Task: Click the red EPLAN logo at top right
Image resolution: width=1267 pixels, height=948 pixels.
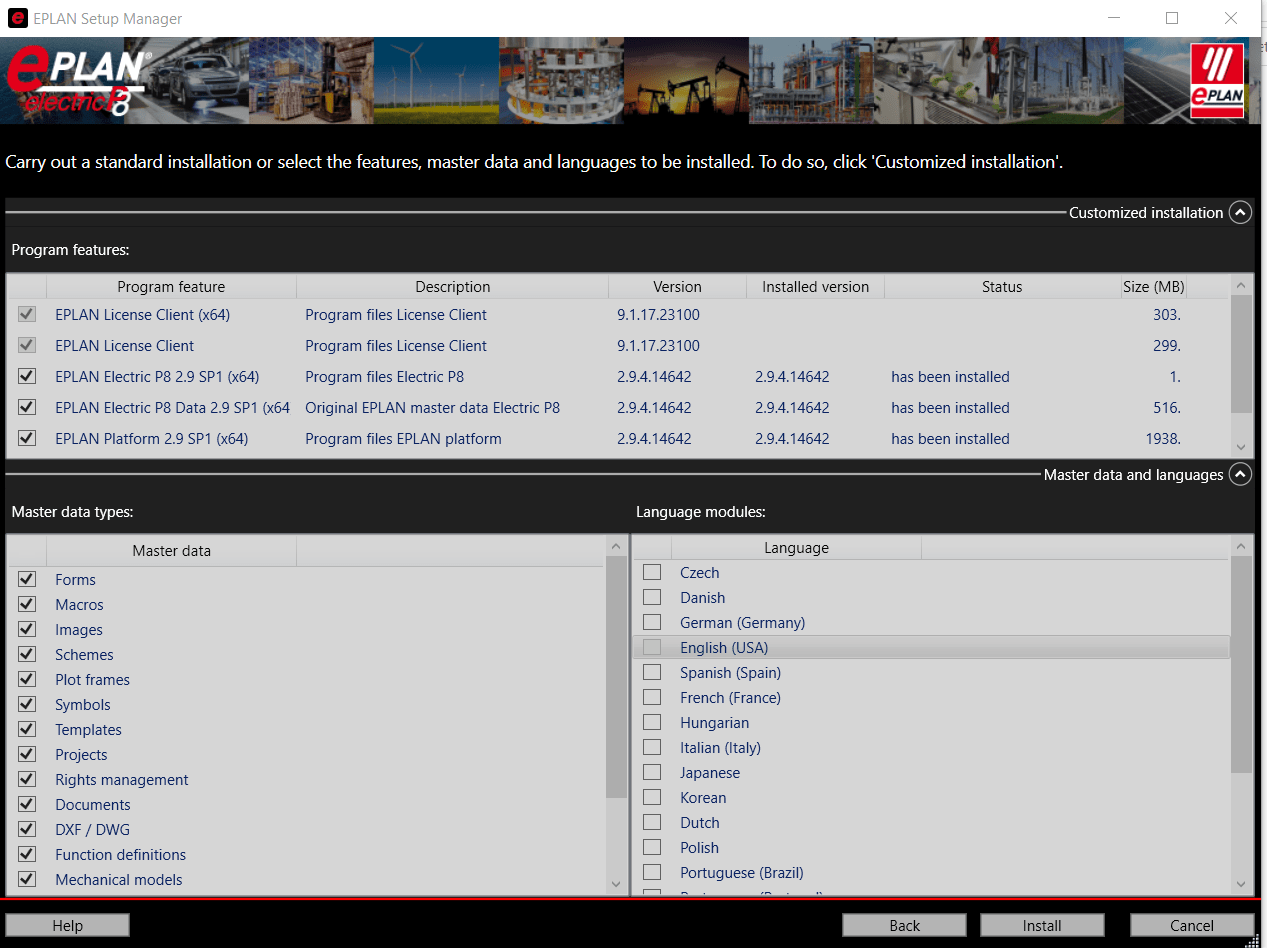Action: tap(1216, 81)
